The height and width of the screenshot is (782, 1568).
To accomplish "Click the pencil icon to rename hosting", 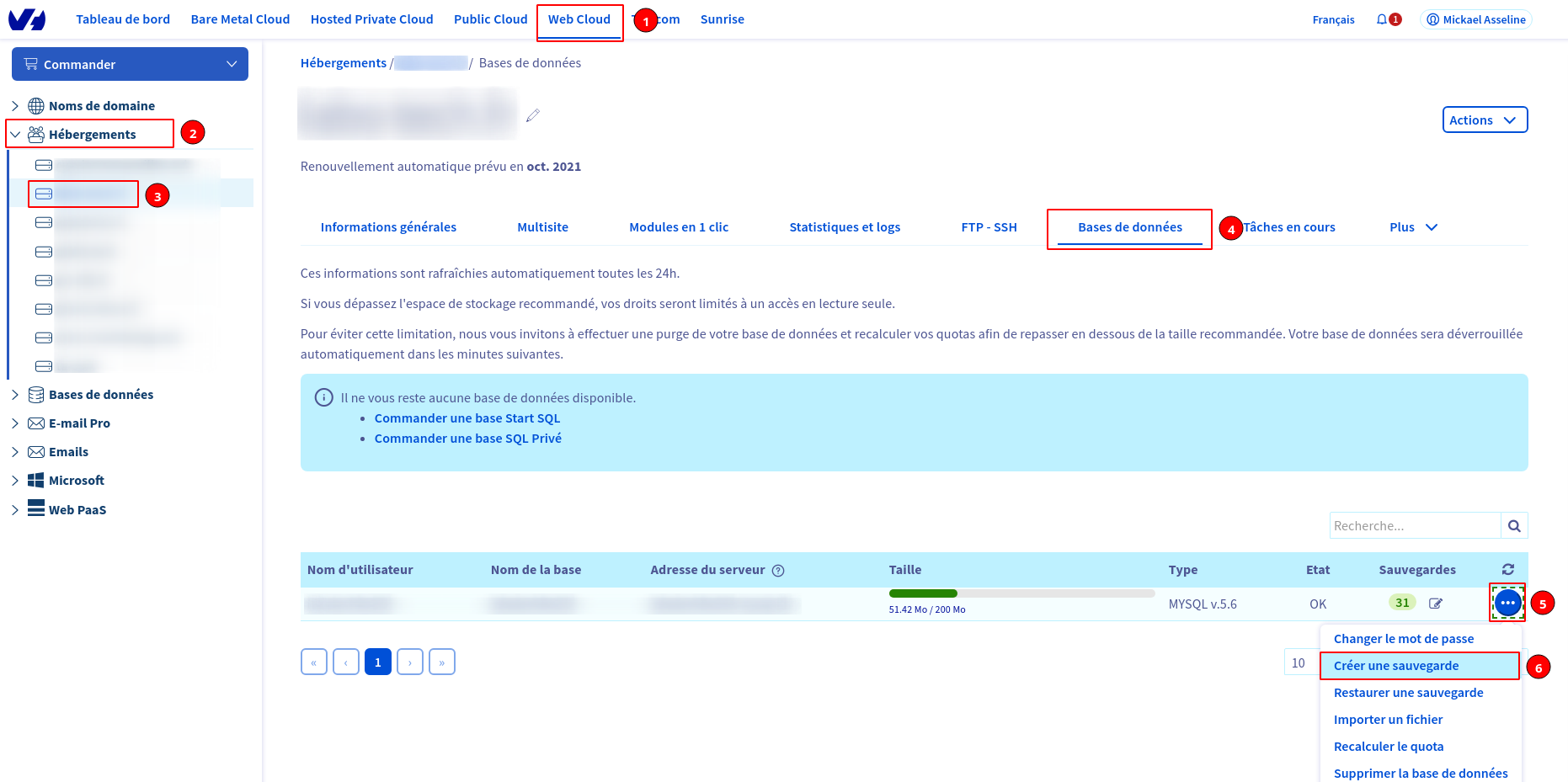I will coord(533,115).
